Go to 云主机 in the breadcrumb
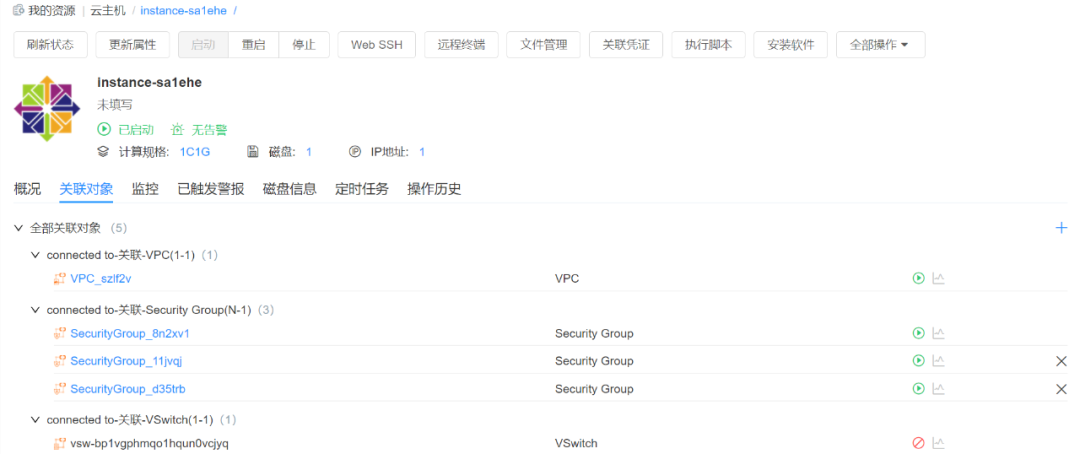1080x454 pixels. [x=108, y=11]
